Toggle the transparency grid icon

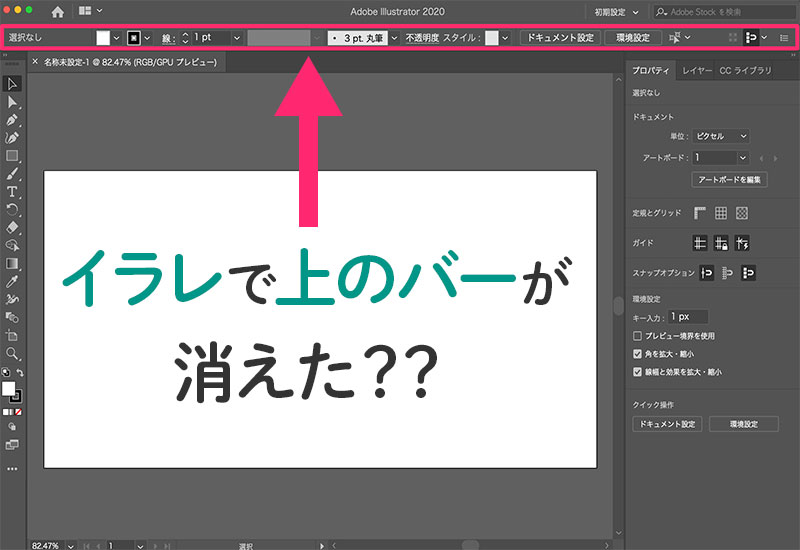[x=742, y=213]
